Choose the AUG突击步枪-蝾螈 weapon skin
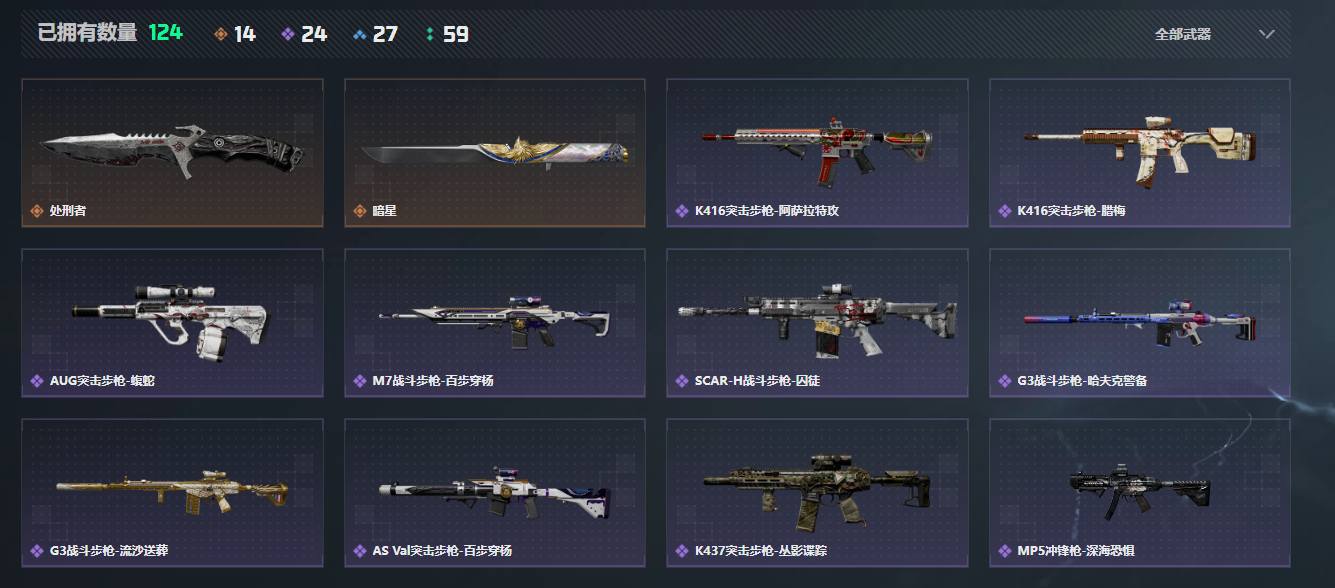Screen dimensions: 1335x588 click(x=172, y=323)
